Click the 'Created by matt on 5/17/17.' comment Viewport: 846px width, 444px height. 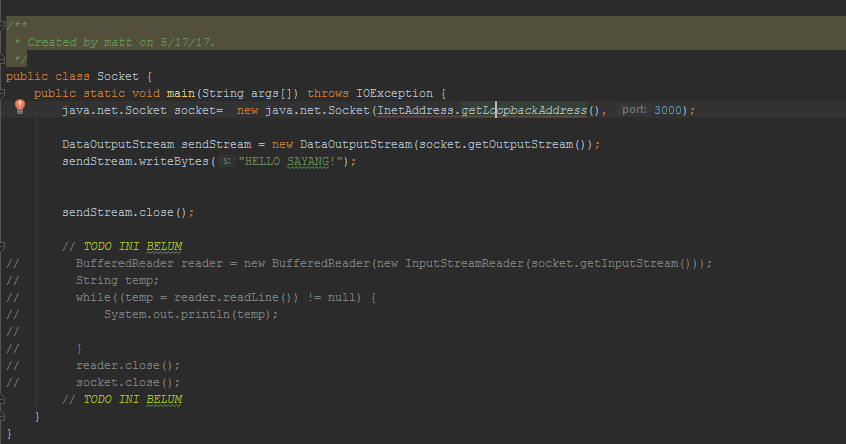tap(121, 42)
